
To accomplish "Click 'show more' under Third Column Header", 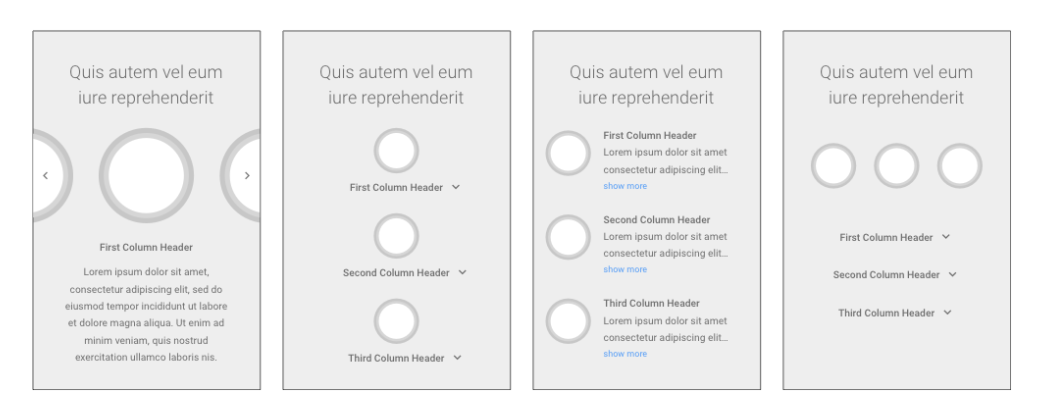I will [625, 354].
